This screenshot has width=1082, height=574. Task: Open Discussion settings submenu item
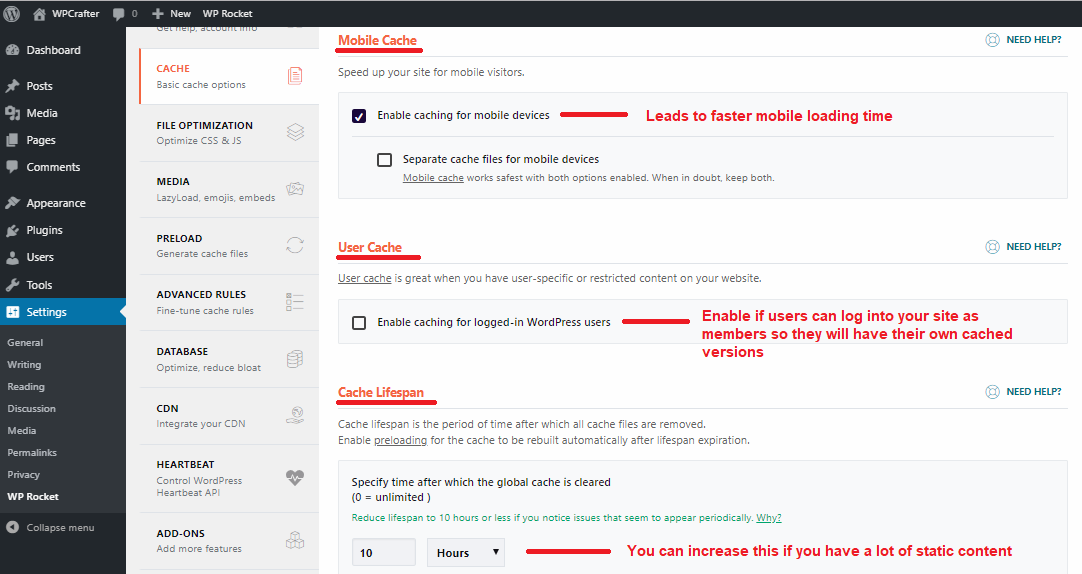[32, 408]
